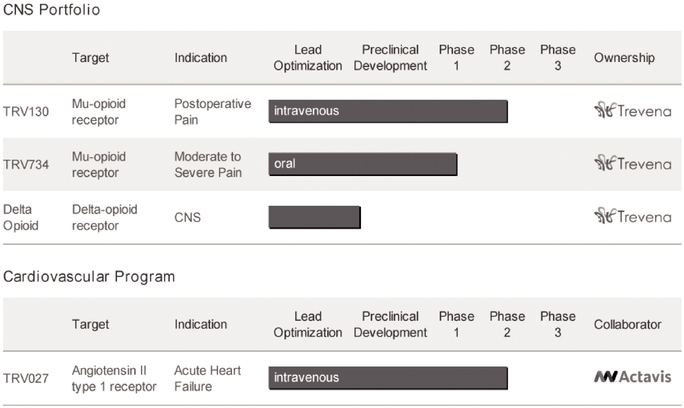Click the Trevena logo in the Delta Opioid row
This screenshot has height=408, width=684.
coord(633,216)
